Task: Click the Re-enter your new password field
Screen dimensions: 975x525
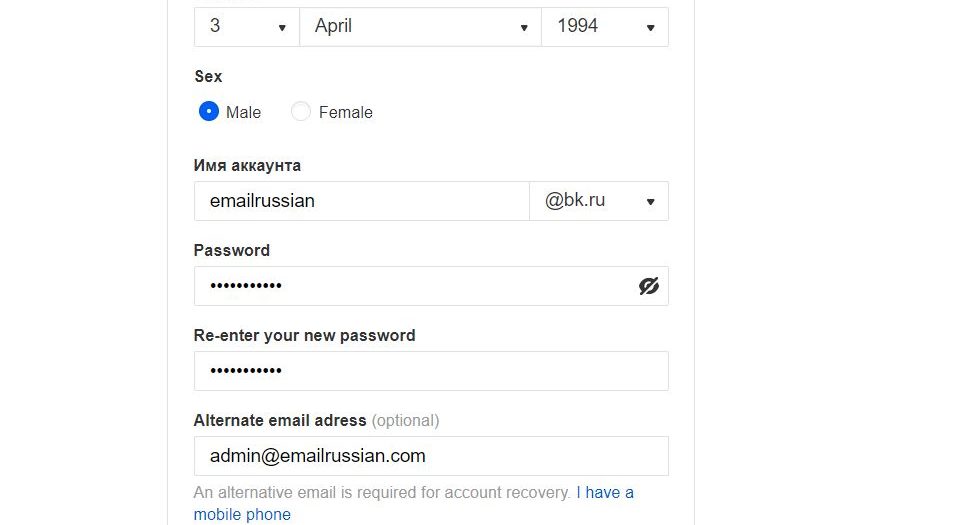Action: [431, 371]
